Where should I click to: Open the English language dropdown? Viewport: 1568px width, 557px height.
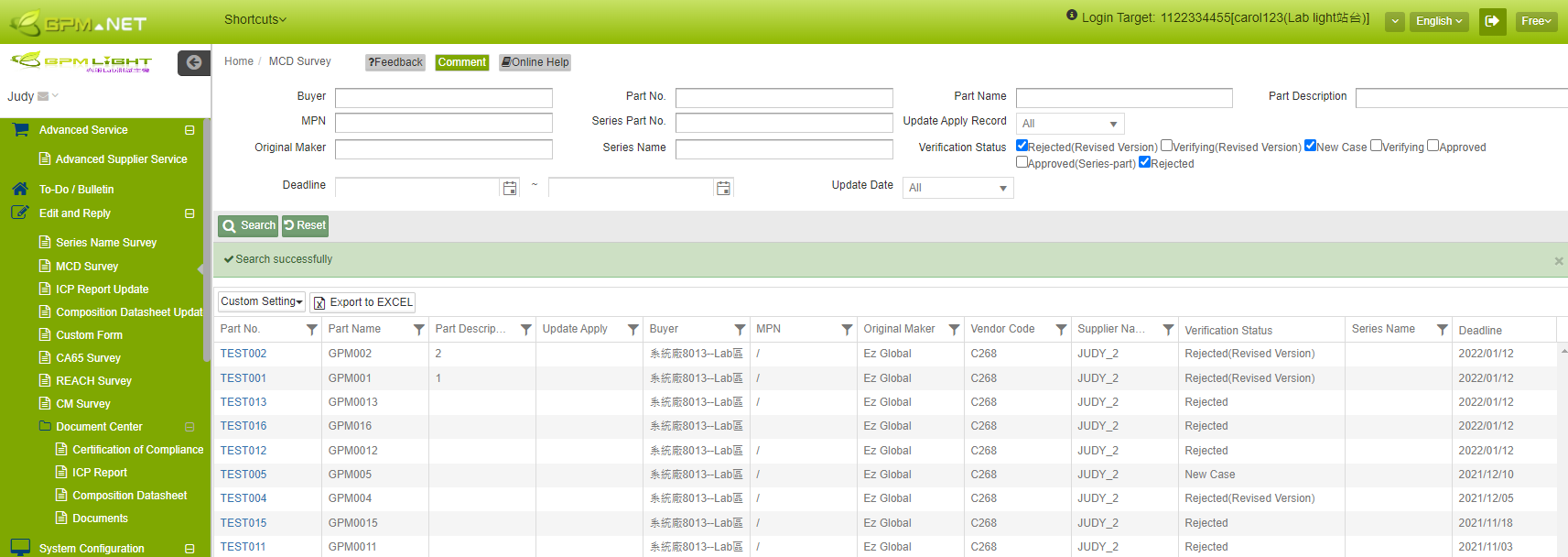1439,21
